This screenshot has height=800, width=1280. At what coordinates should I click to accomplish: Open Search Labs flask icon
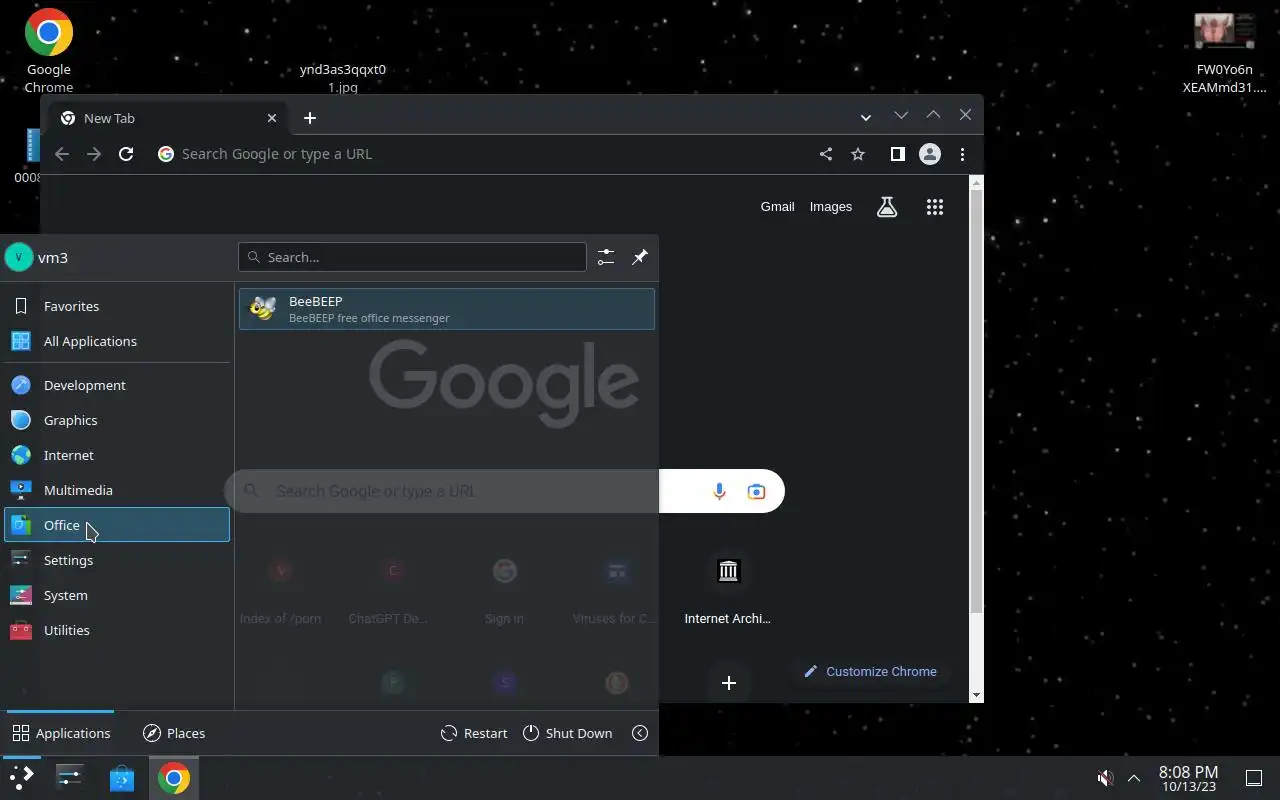tap(887, 207)
